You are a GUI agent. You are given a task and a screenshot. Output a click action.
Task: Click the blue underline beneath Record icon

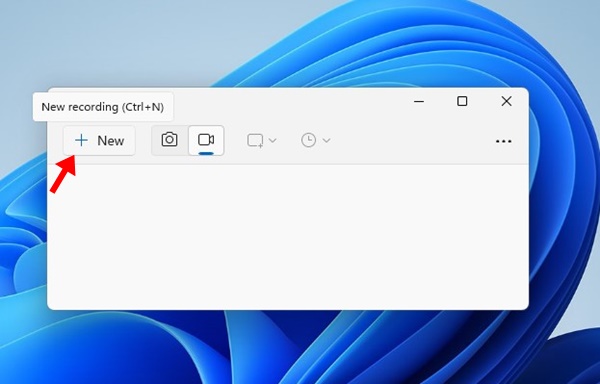coord(206,153)
